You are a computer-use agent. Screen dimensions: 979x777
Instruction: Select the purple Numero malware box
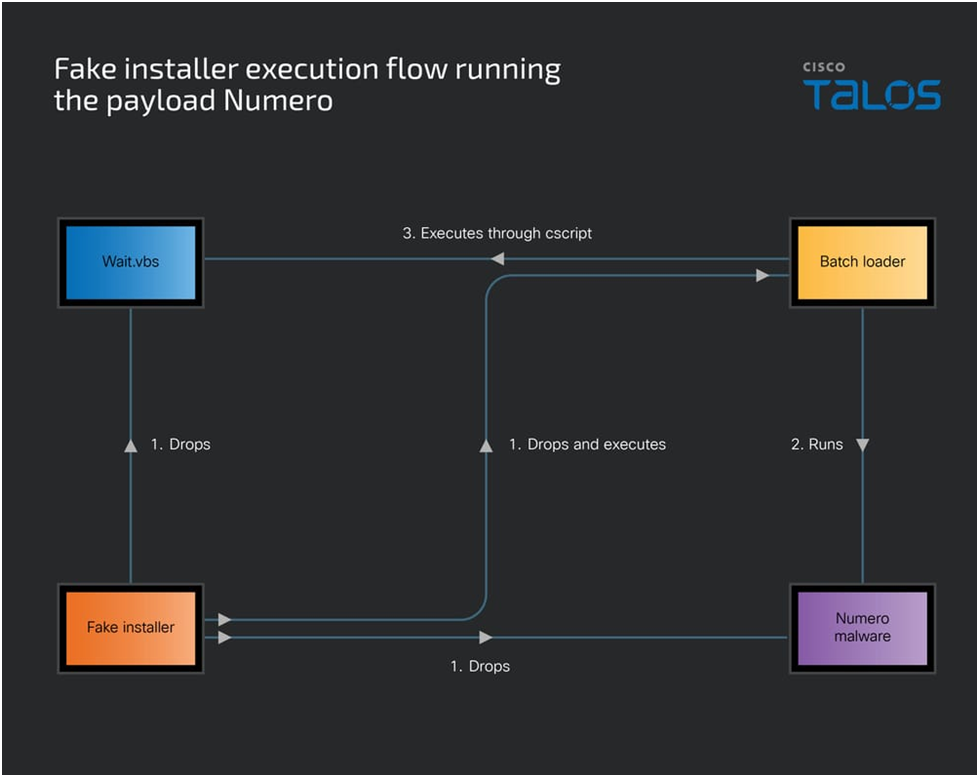click(x=862, y=628)
